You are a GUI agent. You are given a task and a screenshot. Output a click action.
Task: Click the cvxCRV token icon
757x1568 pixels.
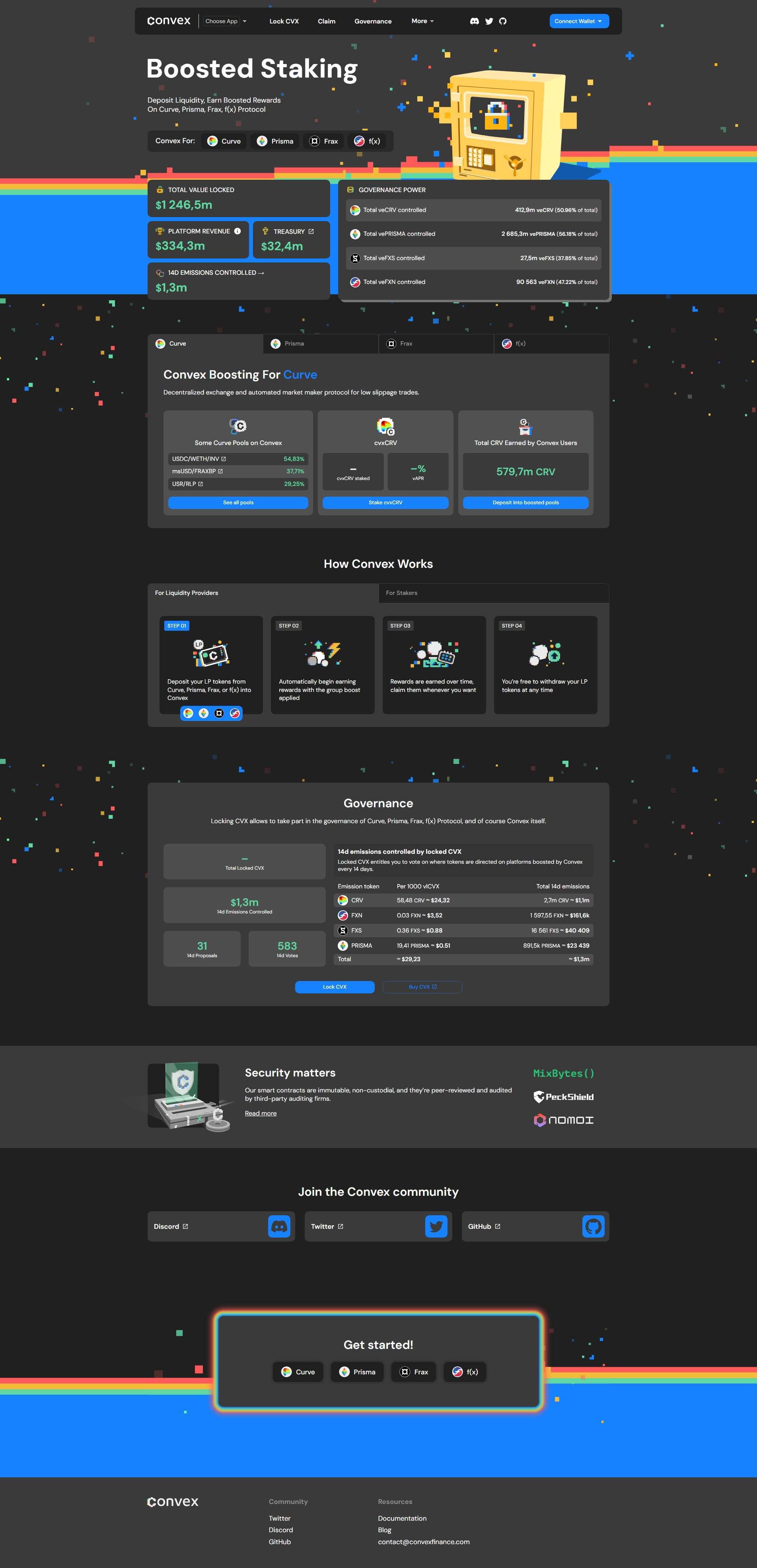385,427
